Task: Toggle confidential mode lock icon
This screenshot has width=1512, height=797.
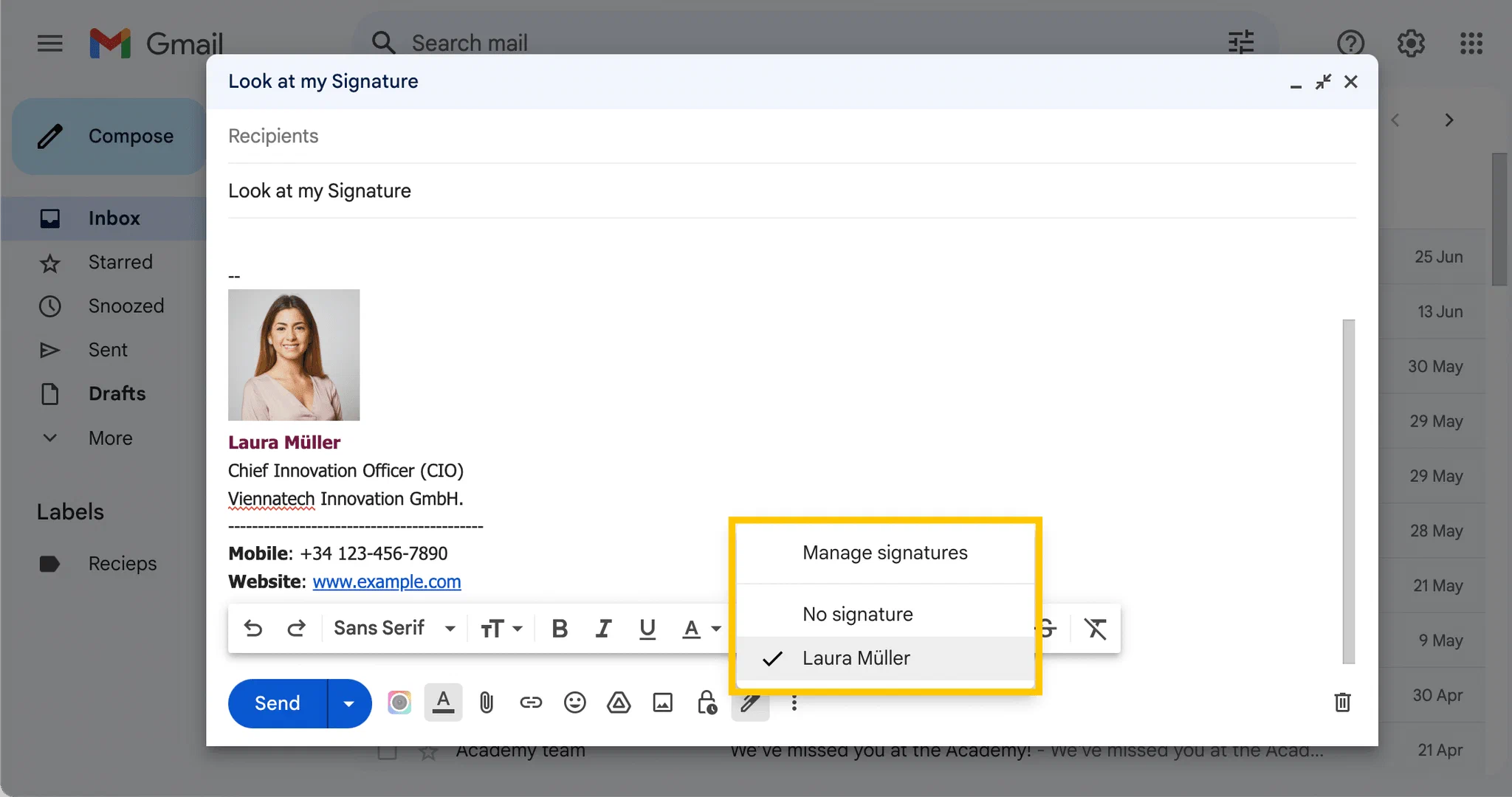Action: 707,703
